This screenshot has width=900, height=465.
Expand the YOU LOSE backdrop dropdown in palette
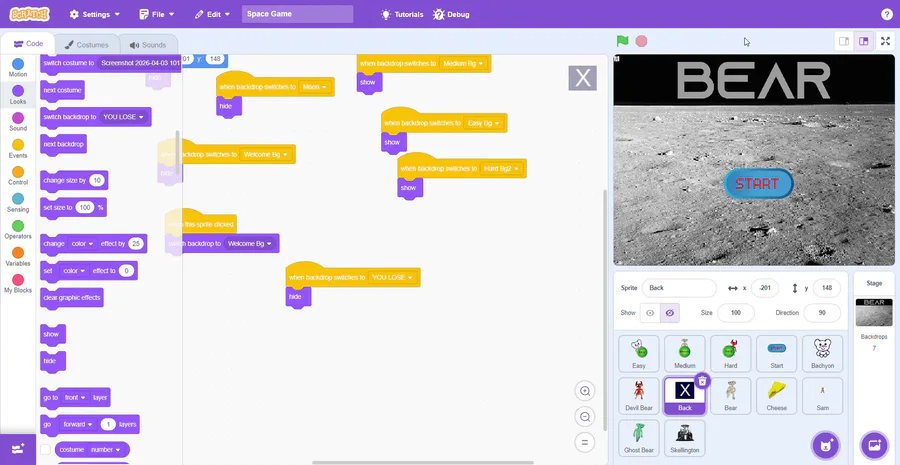[123, 117]
